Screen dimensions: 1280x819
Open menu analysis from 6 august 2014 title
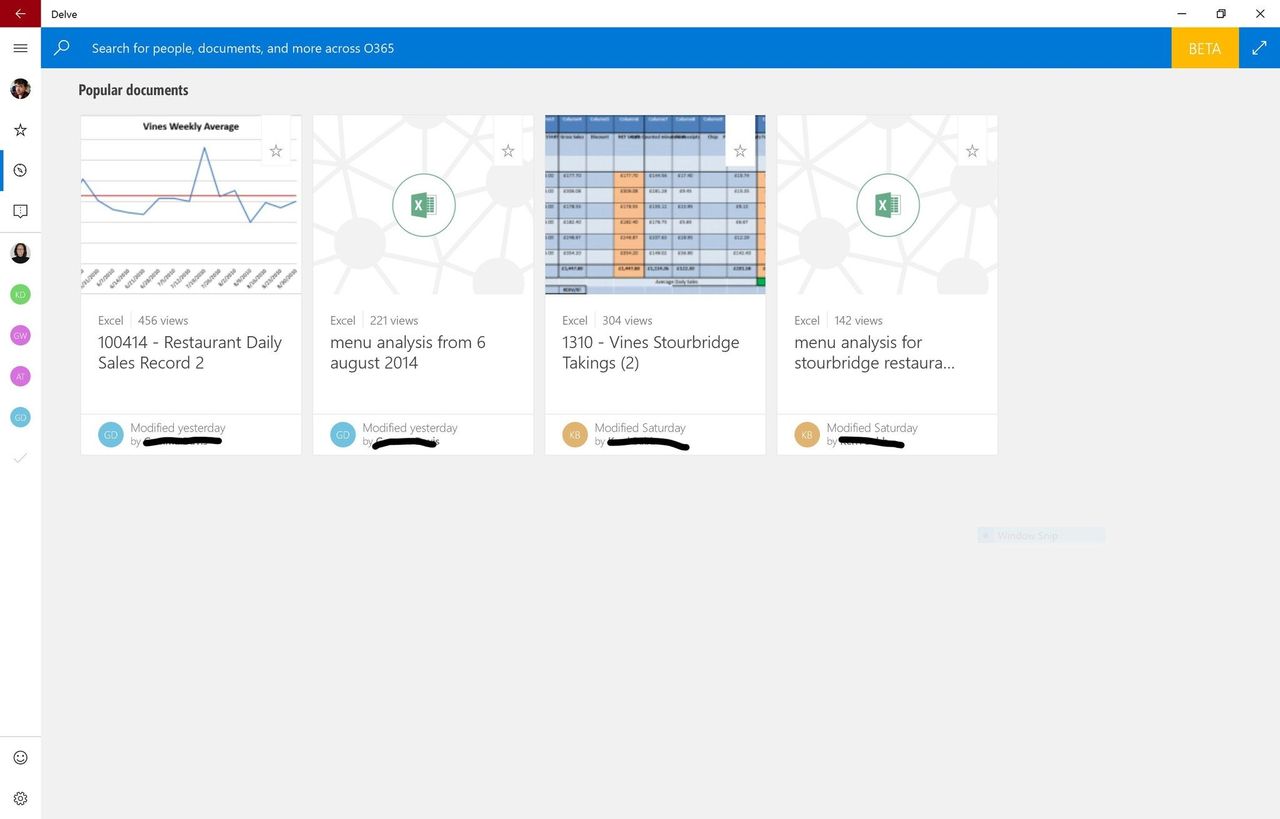[x=408, y=352]
